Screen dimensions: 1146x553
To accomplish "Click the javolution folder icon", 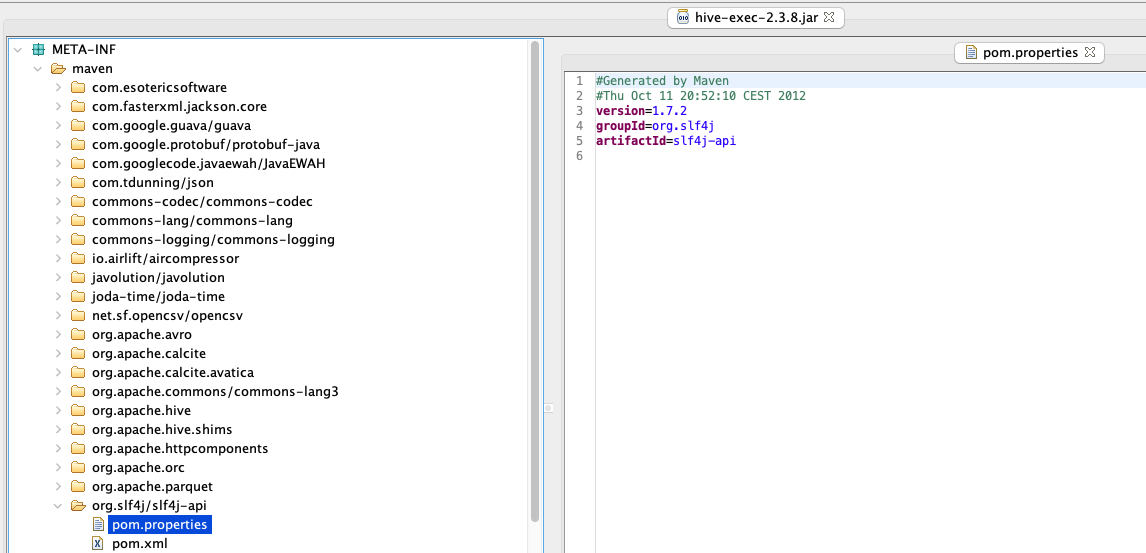I will pyautogui.click(x=78, y=278).
